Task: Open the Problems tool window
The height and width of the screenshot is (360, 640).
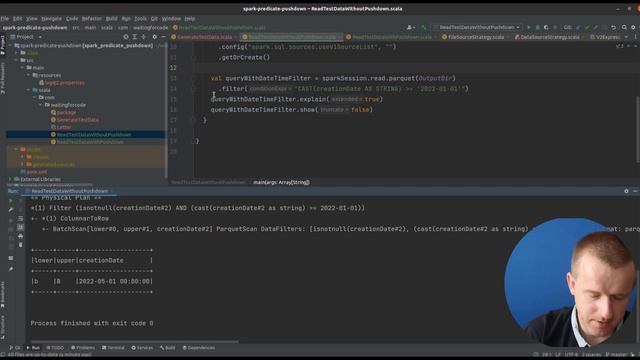Action: click(83, 348)
